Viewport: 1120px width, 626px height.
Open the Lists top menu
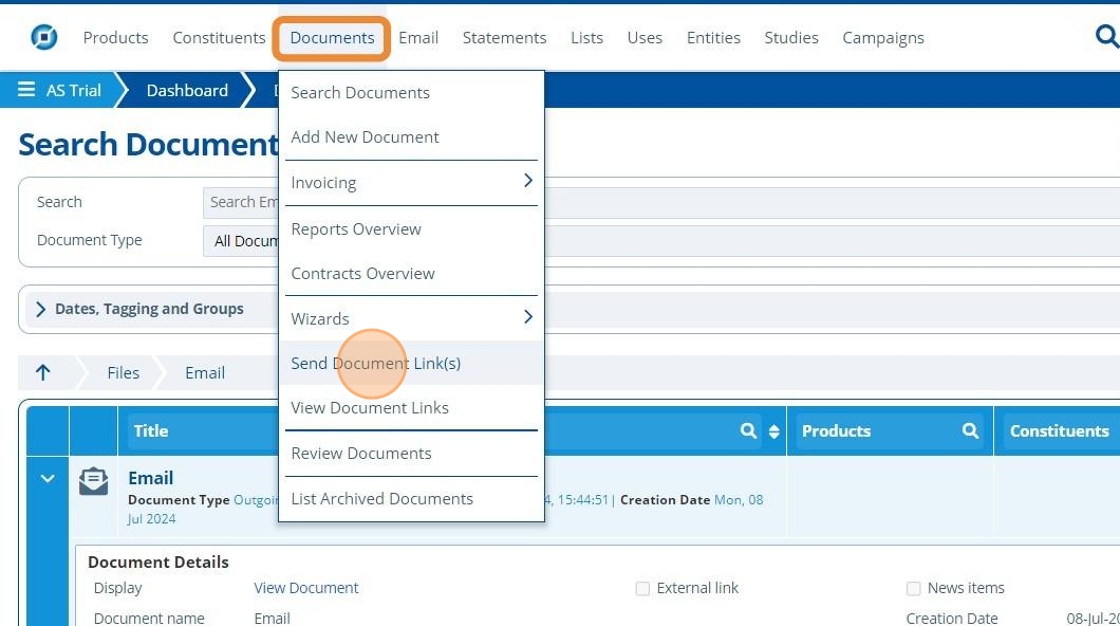586,38
